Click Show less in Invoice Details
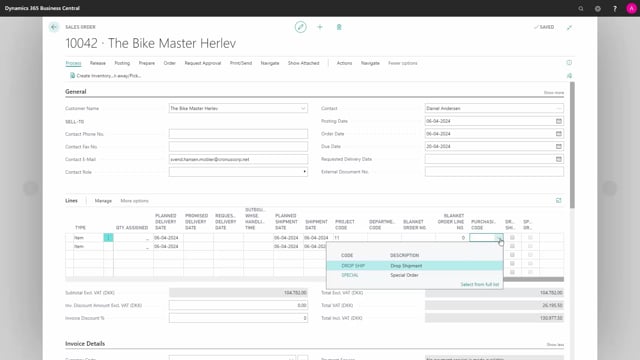The image size is (640, 360). click(555, 345)
